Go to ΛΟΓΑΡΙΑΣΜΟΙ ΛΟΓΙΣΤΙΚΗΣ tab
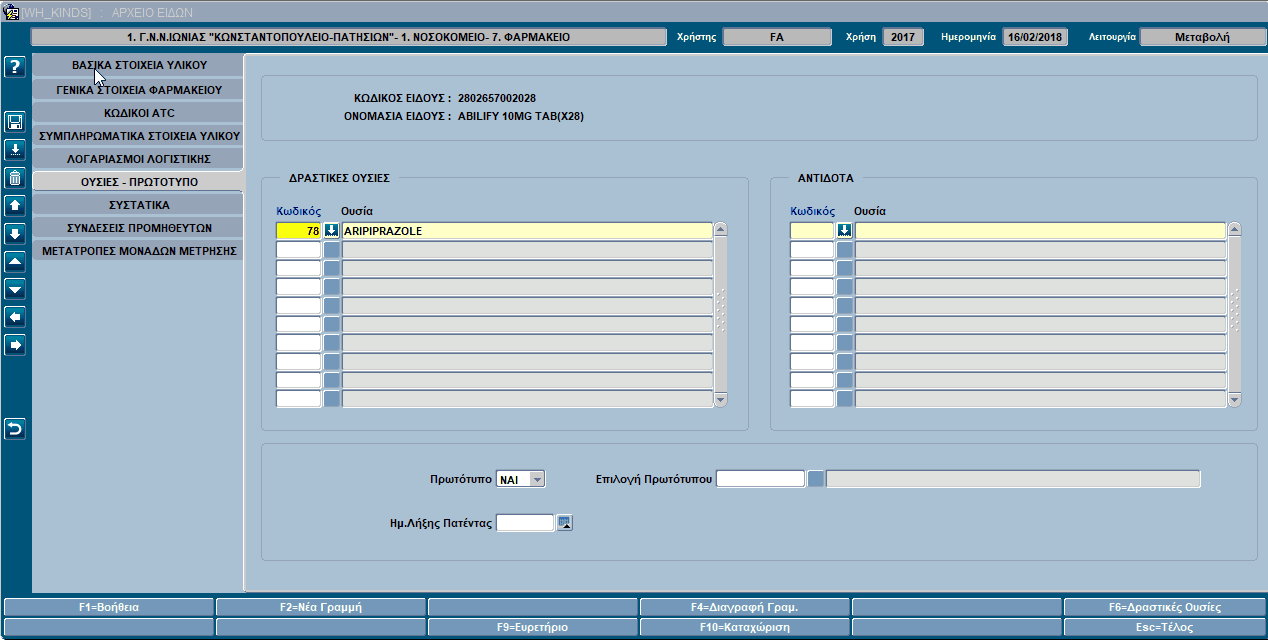 point(138,158)
